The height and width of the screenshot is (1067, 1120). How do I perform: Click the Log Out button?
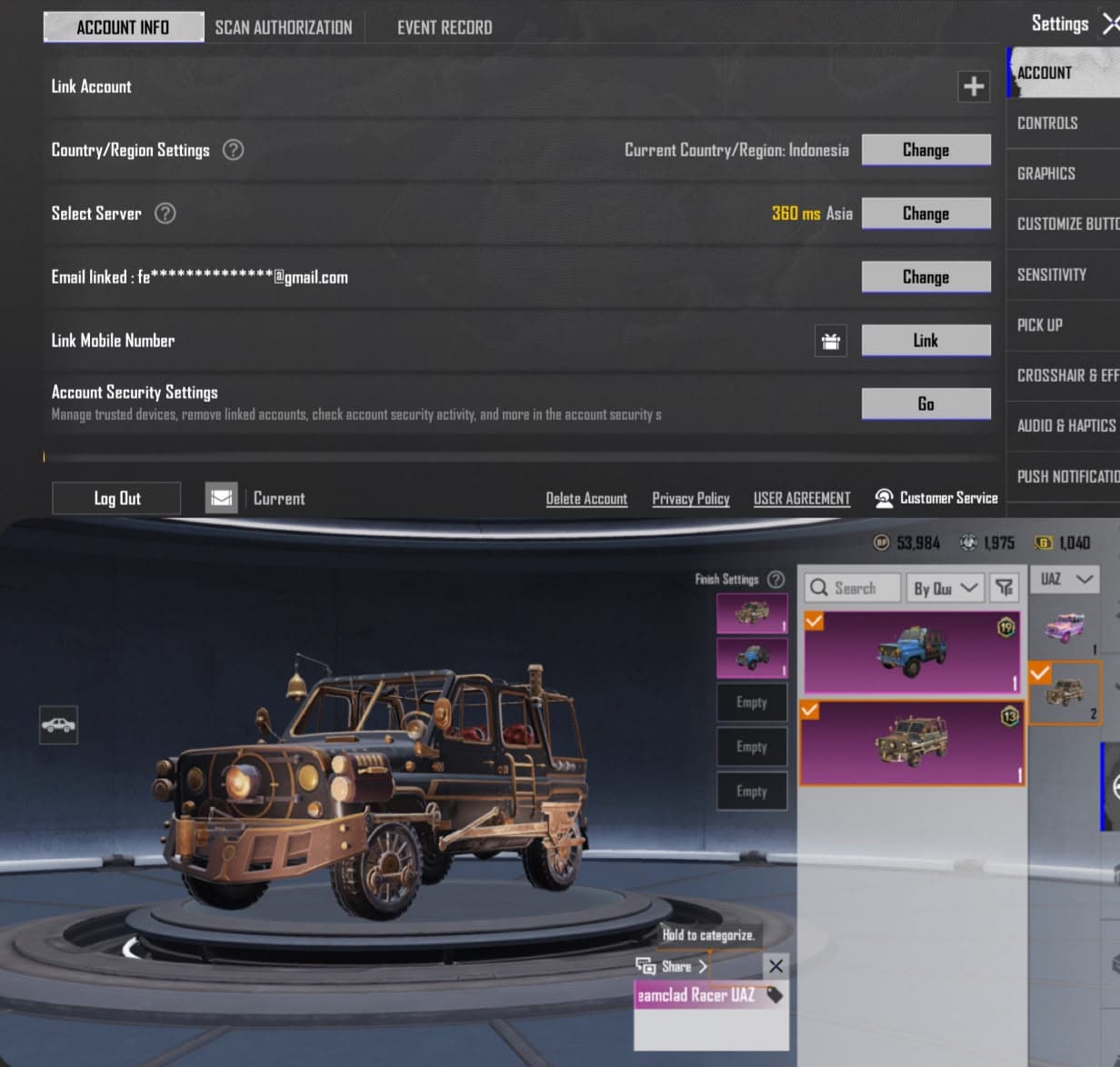116,498
